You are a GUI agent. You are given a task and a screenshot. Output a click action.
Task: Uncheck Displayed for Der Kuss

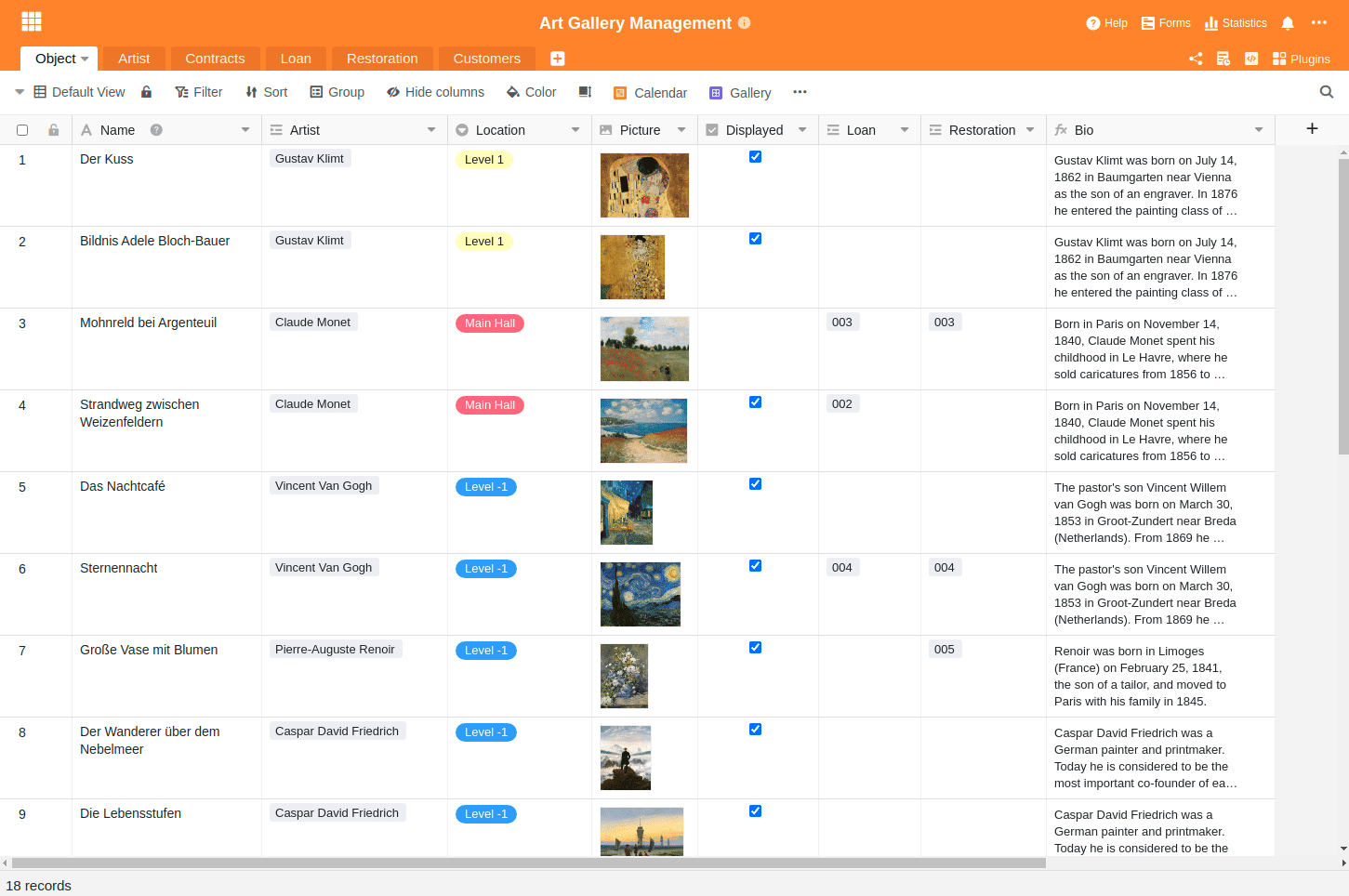[755, 157]
